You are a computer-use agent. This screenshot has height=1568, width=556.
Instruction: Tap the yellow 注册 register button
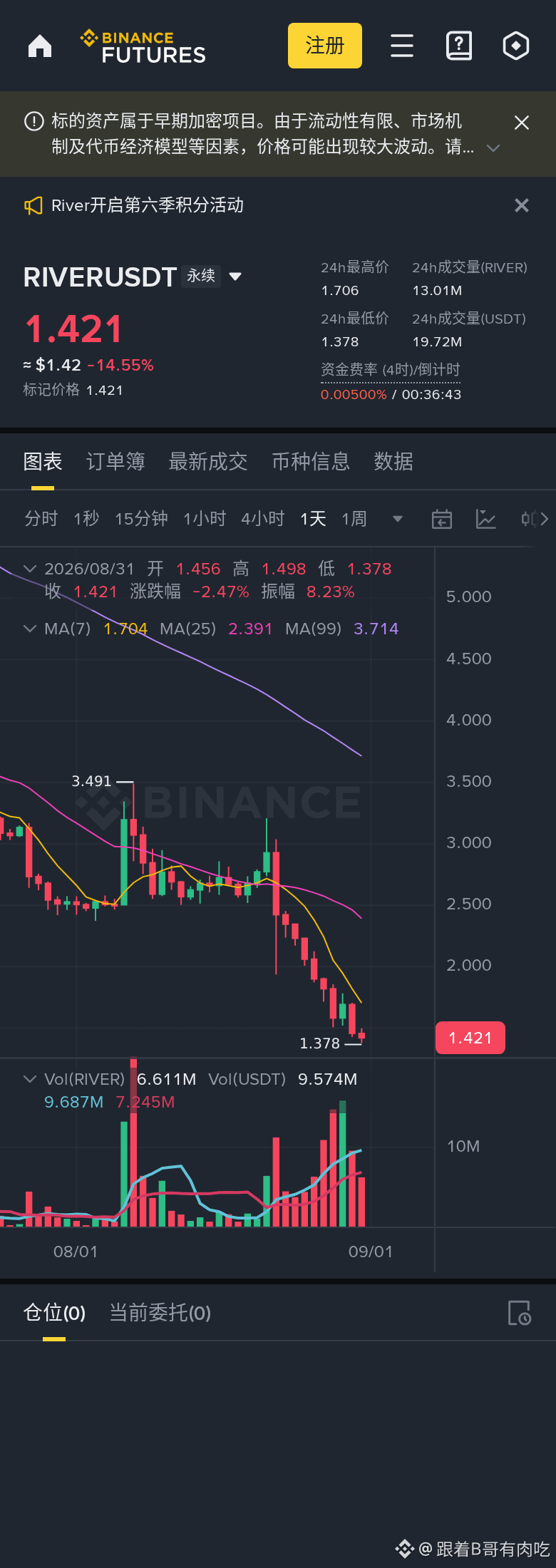[325, 46]
